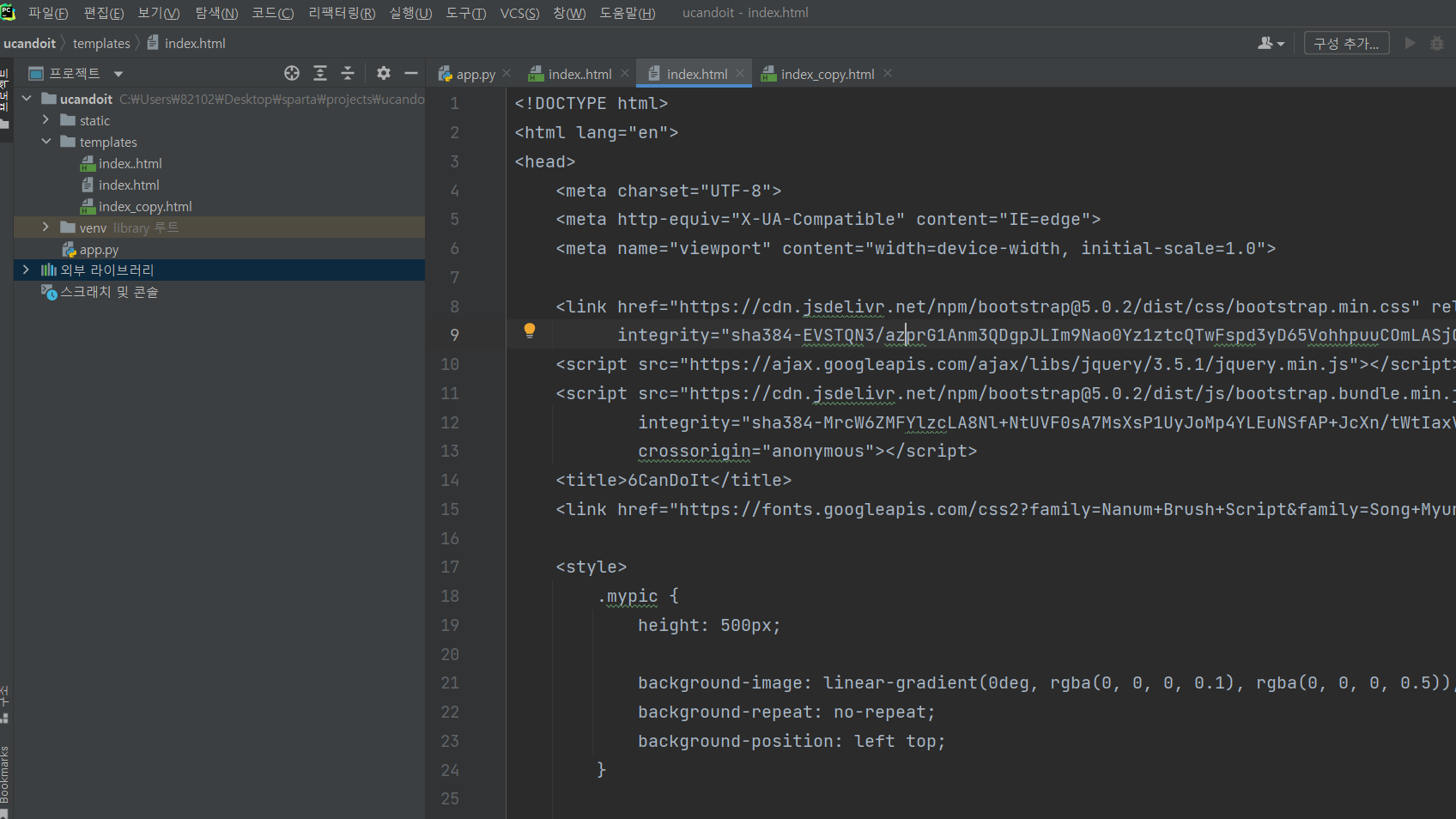The image size is (1456, 819).
Task: Open the 리팩터링(R) menu
Action: coord(342,13)
